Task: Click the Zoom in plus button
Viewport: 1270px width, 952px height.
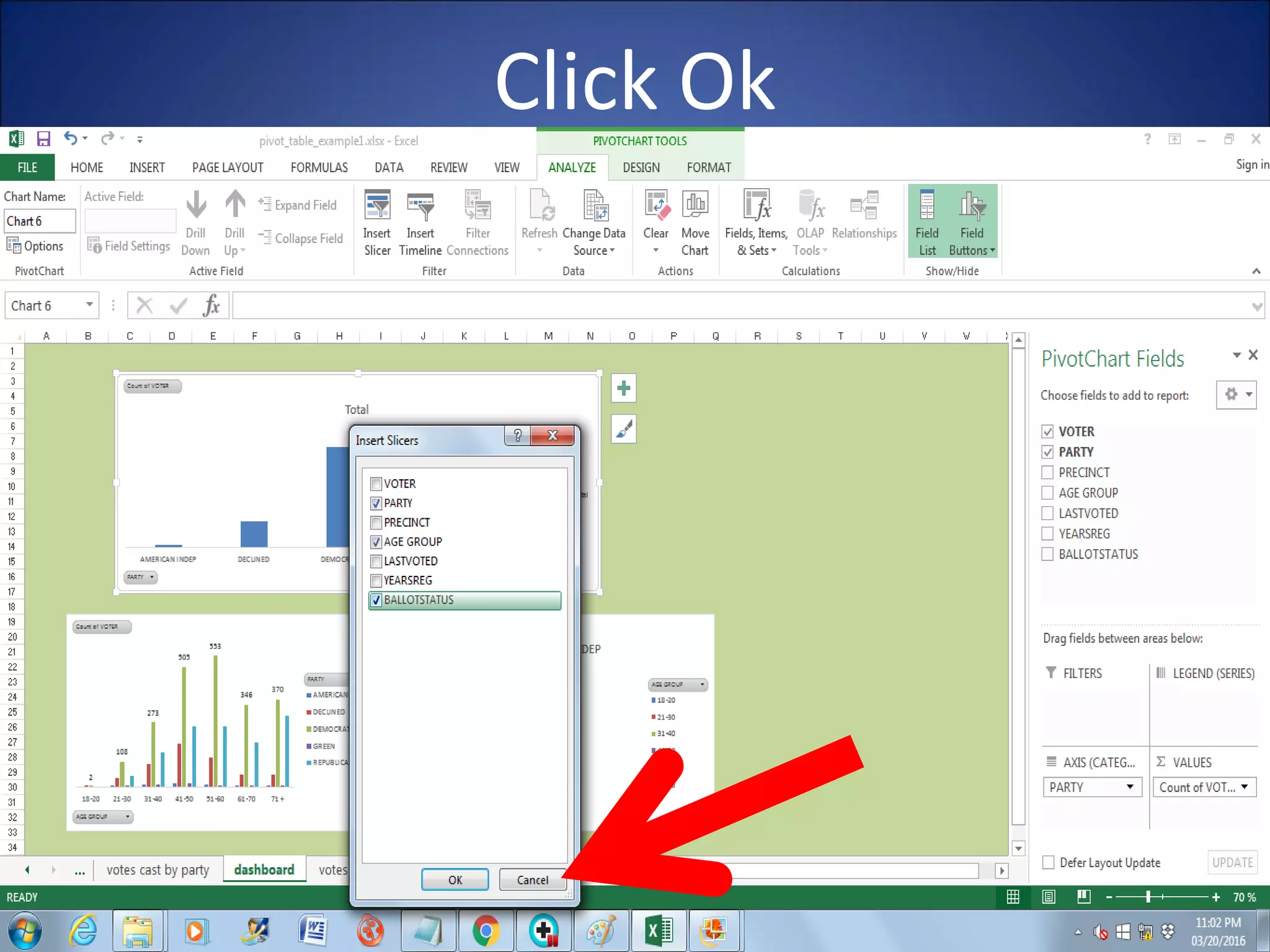Action: (1216, 897)
